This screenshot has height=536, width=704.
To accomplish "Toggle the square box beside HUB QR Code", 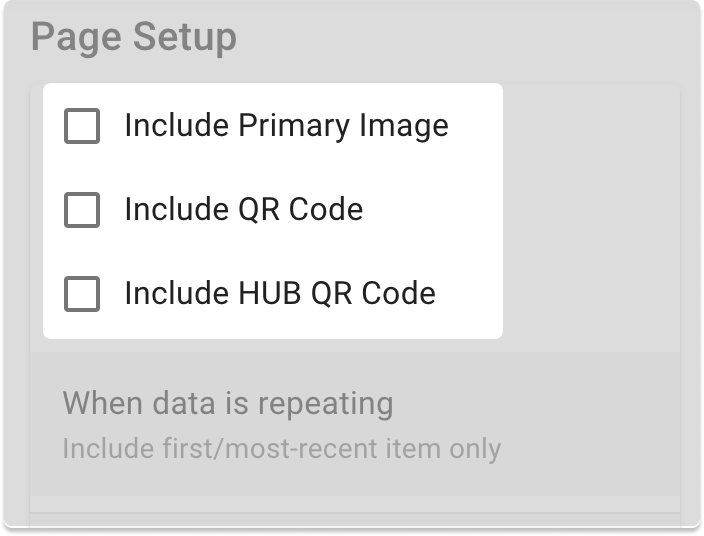I will [x=82, y=295].
